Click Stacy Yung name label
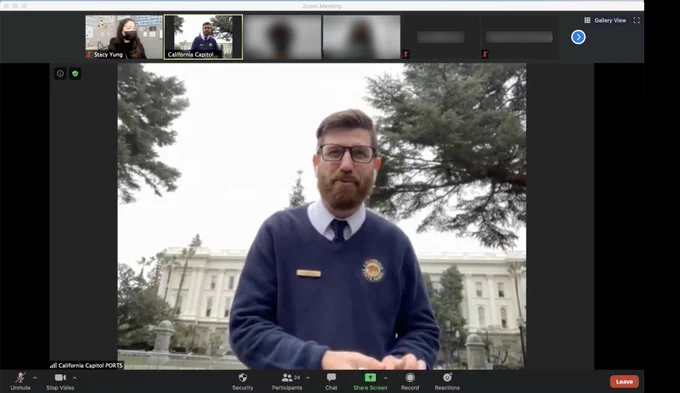Screen dimensions: 680x393 [108, 55]
